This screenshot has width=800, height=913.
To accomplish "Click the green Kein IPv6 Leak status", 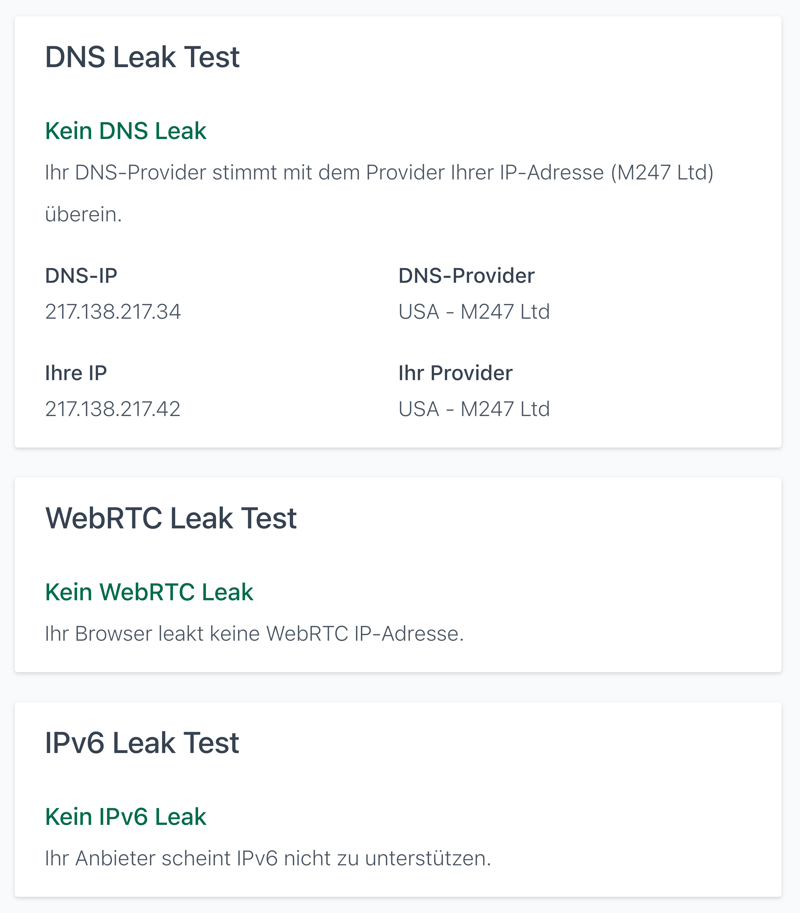I will 126,817.
